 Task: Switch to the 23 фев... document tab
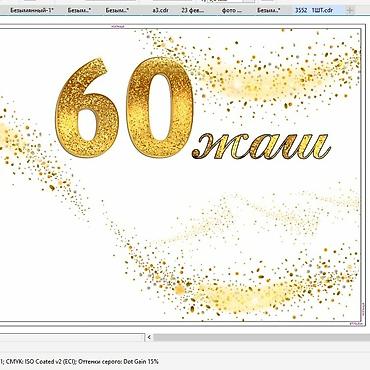tap(192, 10)
